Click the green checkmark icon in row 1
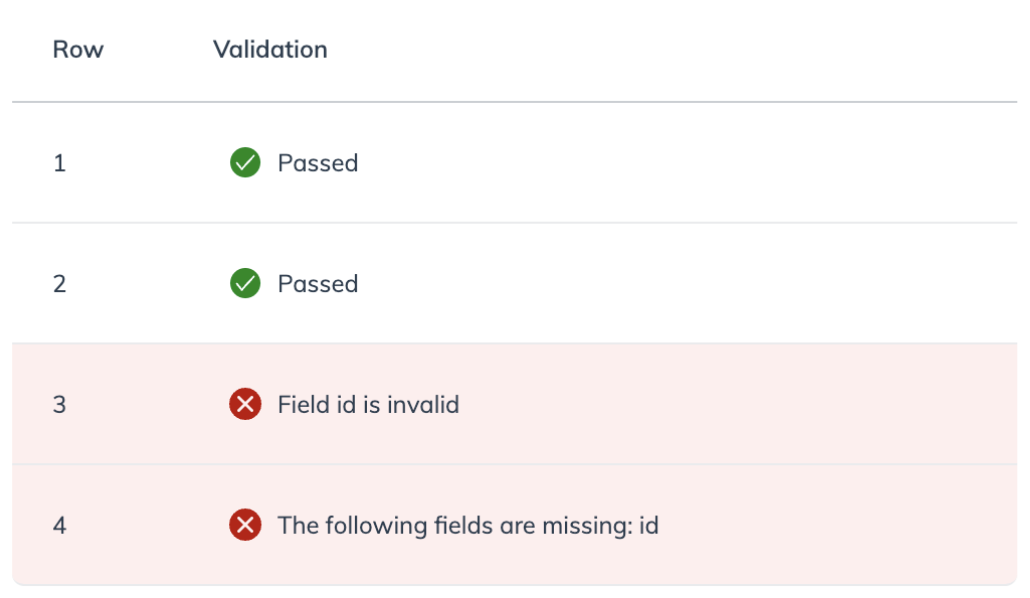This screenshot has height=598, width=1030. [245, 163]
